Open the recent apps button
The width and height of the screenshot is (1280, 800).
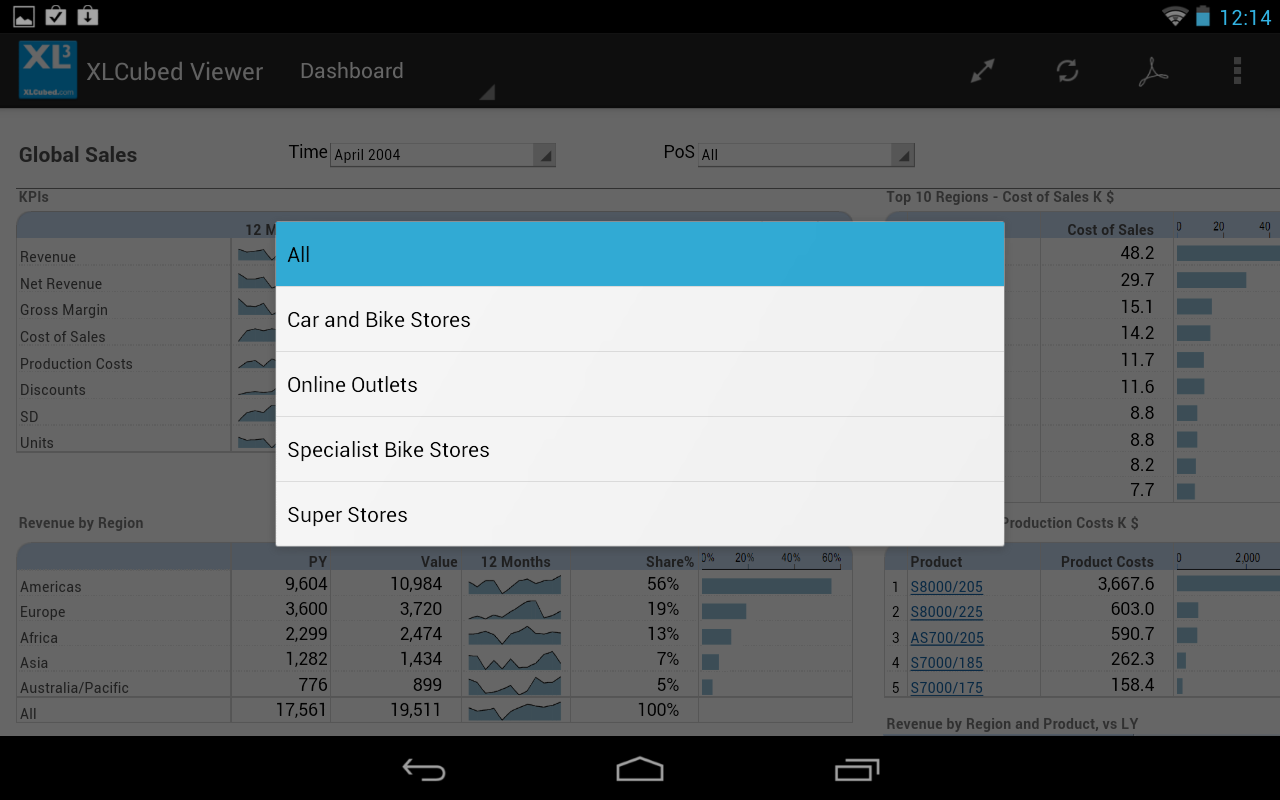(x=857, y=770)
